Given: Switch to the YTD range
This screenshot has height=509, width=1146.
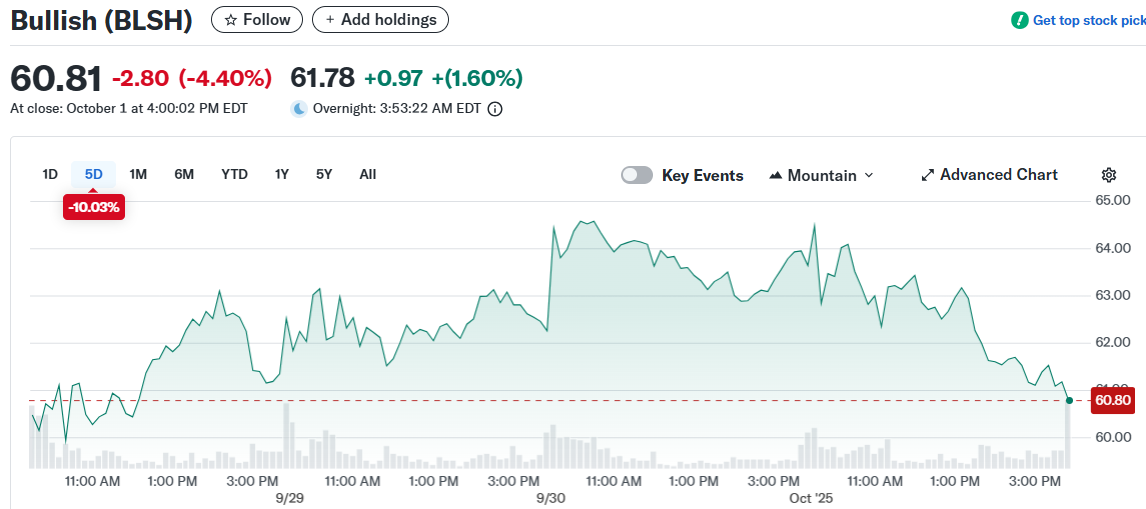Looking at the screenshot, I should (x=234, y=174).
